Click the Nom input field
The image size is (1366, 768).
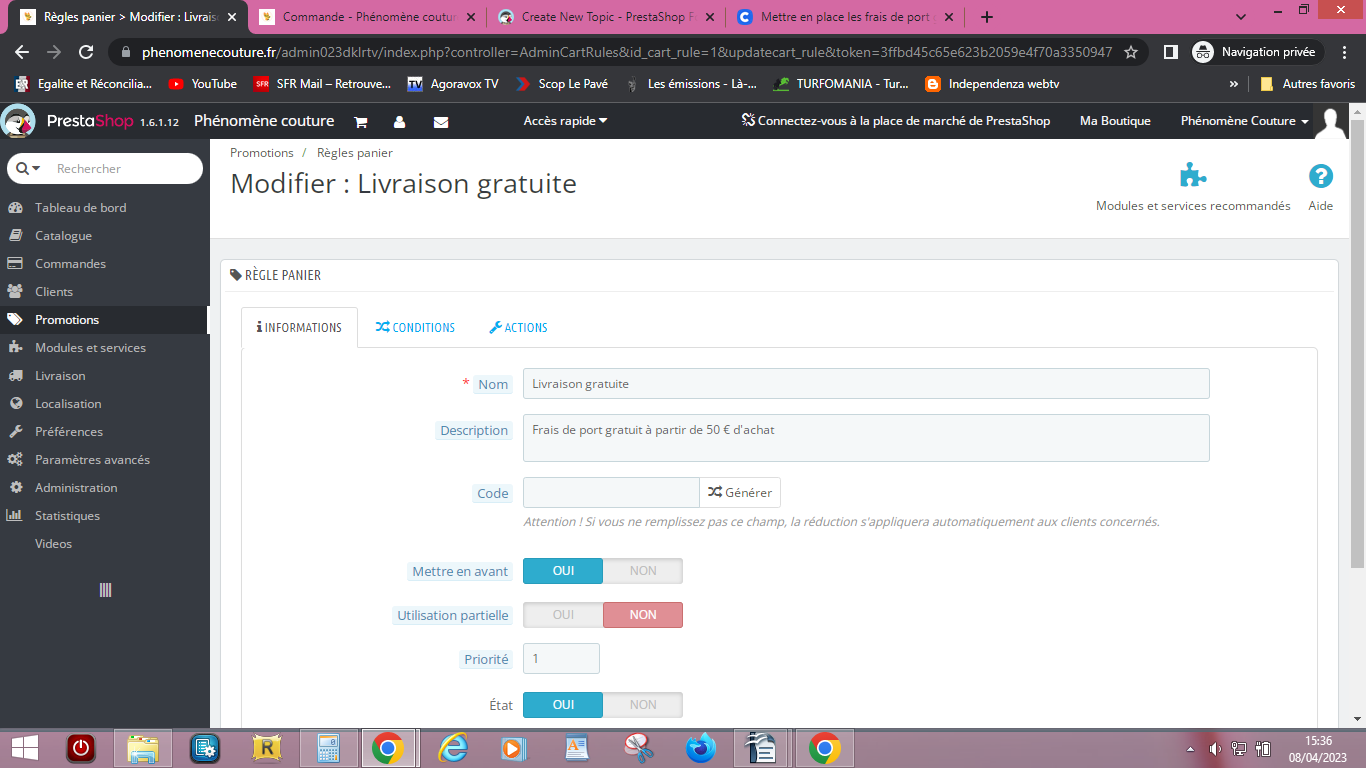(x=866, y=384)
